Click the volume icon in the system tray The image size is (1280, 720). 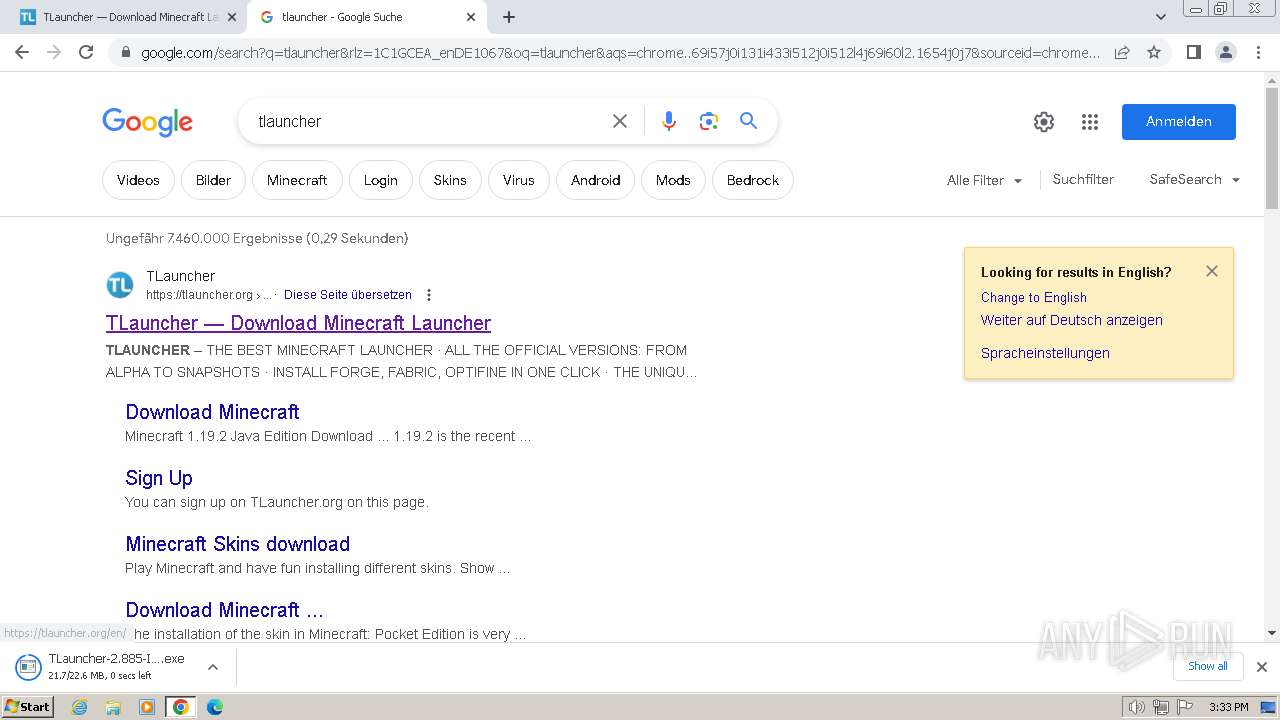tap(1137, 707)
